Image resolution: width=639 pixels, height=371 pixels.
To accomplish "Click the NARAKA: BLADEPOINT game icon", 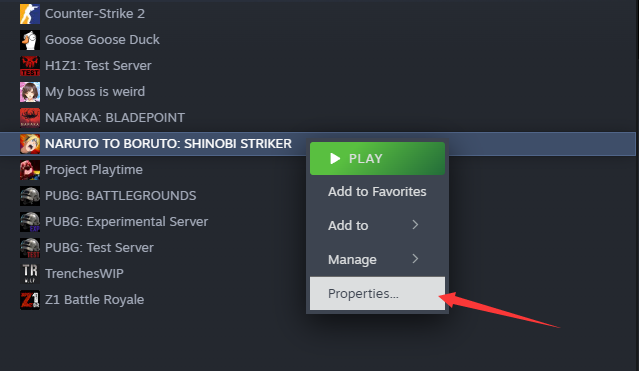I will pos(30,118).
